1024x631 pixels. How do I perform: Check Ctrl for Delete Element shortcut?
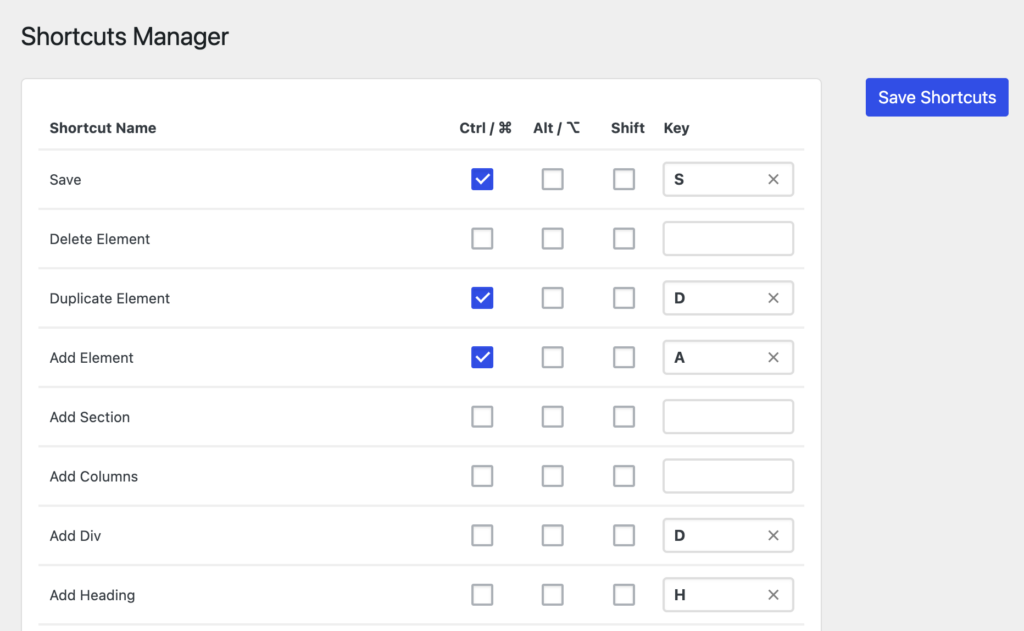482,239
